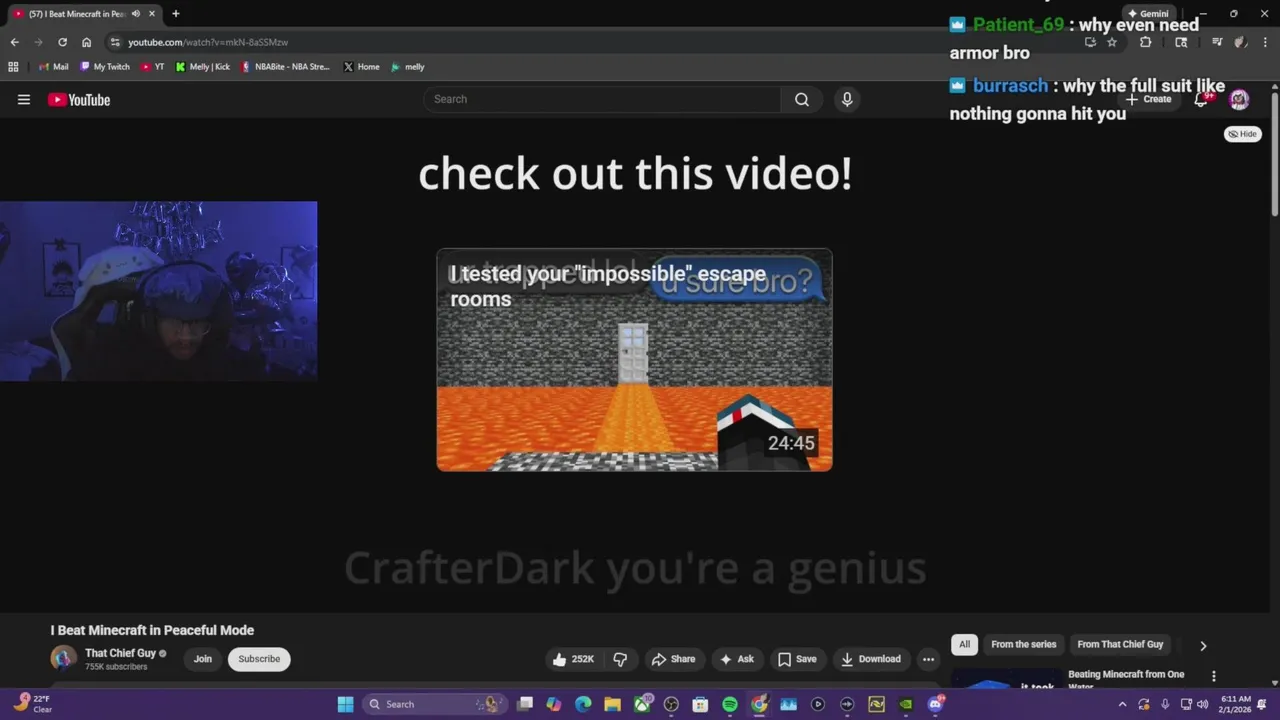Open Chrome three-dot menu
Screen dimensions: 1280x720
tap(1265, 42)
